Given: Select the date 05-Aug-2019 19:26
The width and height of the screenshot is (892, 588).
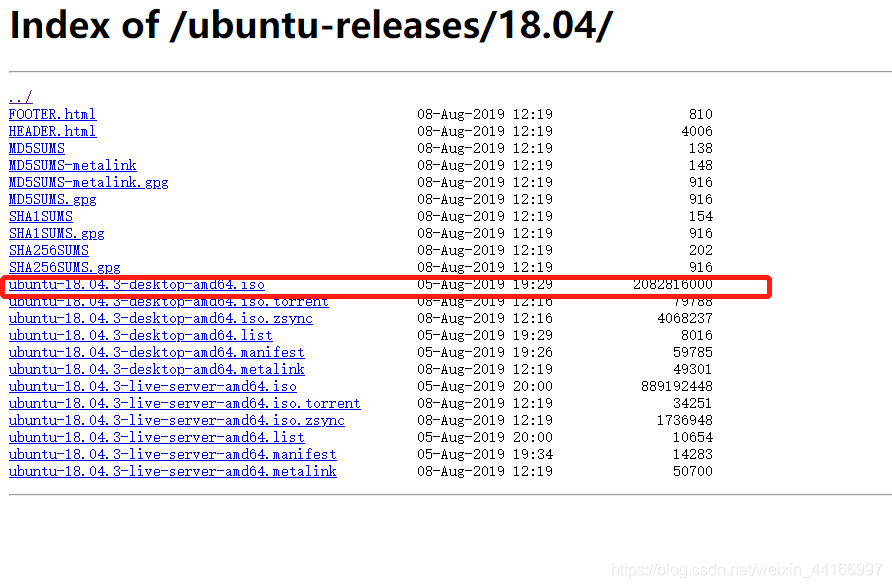Looking at the screenshot, I should (485, 353).
